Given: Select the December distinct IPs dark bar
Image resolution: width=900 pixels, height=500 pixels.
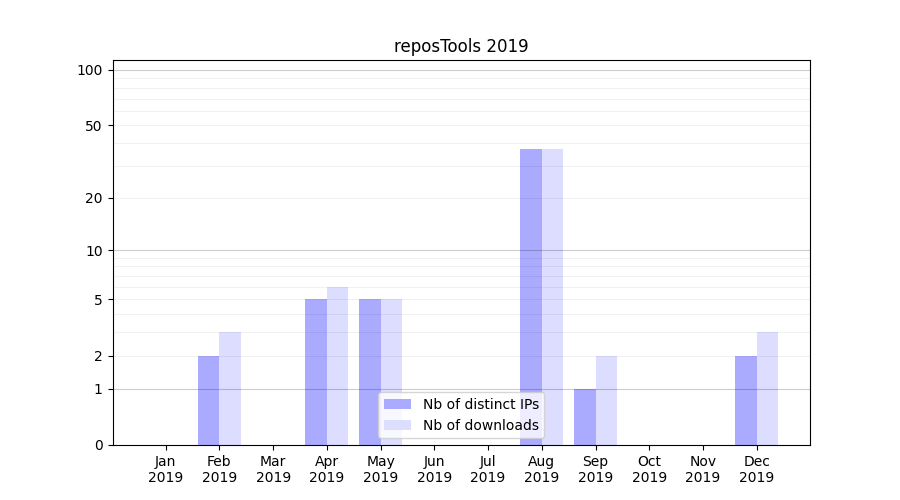Looking at the screenshot, I should click(x=746, y=400).
